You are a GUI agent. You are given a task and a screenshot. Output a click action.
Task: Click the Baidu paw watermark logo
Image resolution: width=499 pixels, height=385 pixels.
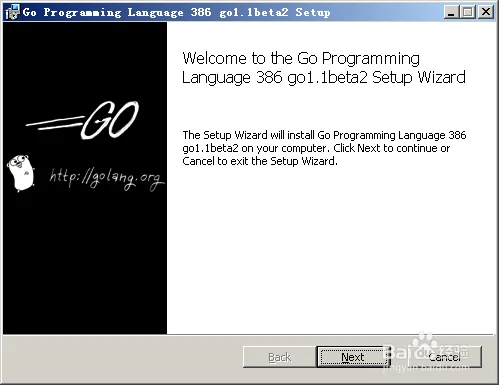point(423,343)
